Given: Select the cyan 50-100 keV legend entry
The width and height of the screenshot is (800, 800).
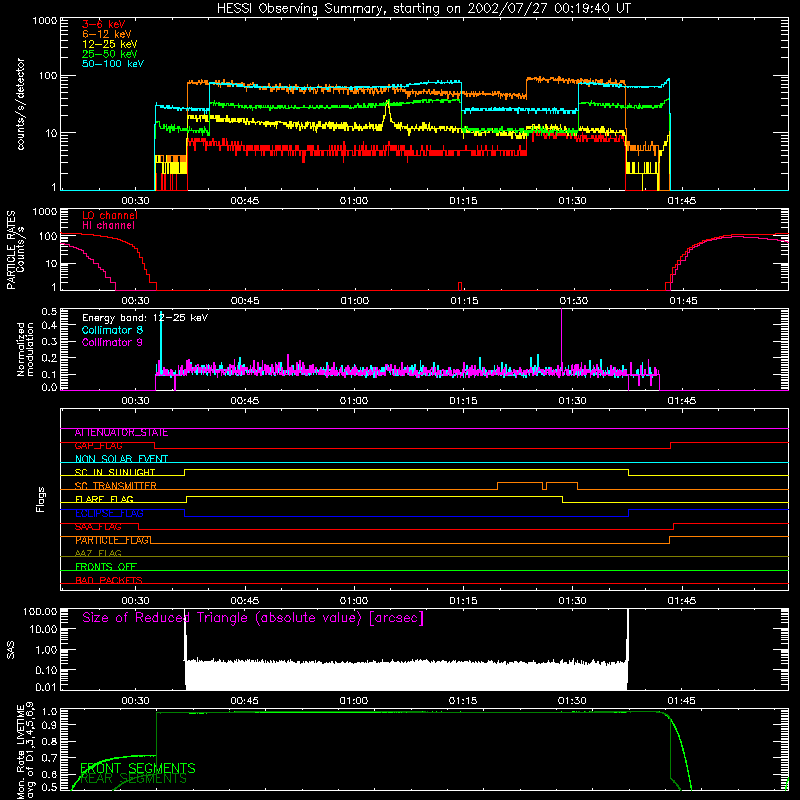Looking at the screenshot, I should pyautogui.click(x=113, y=64).
